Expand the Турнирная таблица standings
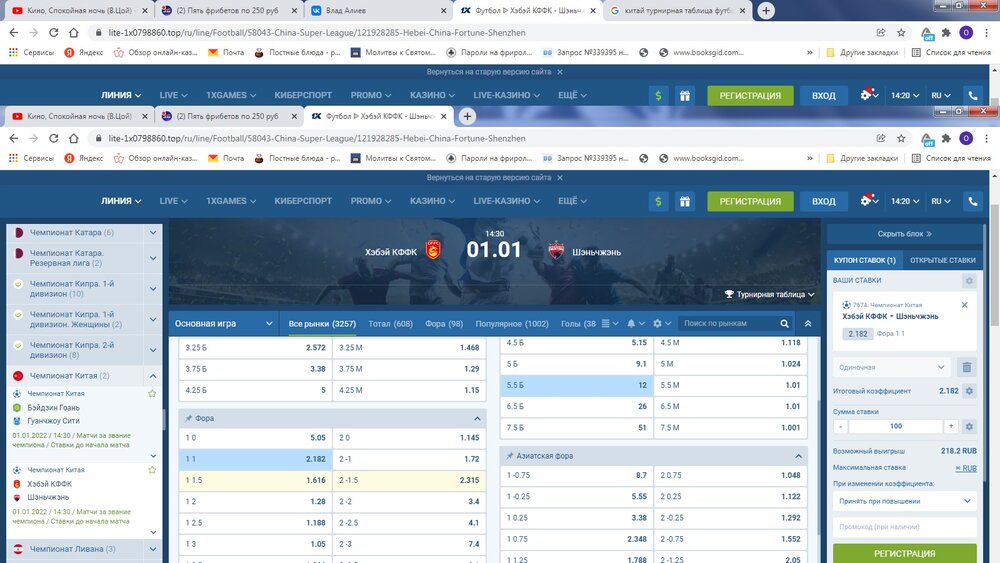Image resolution: width=1000 pixels, height=563 pixels. pos(770,295)
